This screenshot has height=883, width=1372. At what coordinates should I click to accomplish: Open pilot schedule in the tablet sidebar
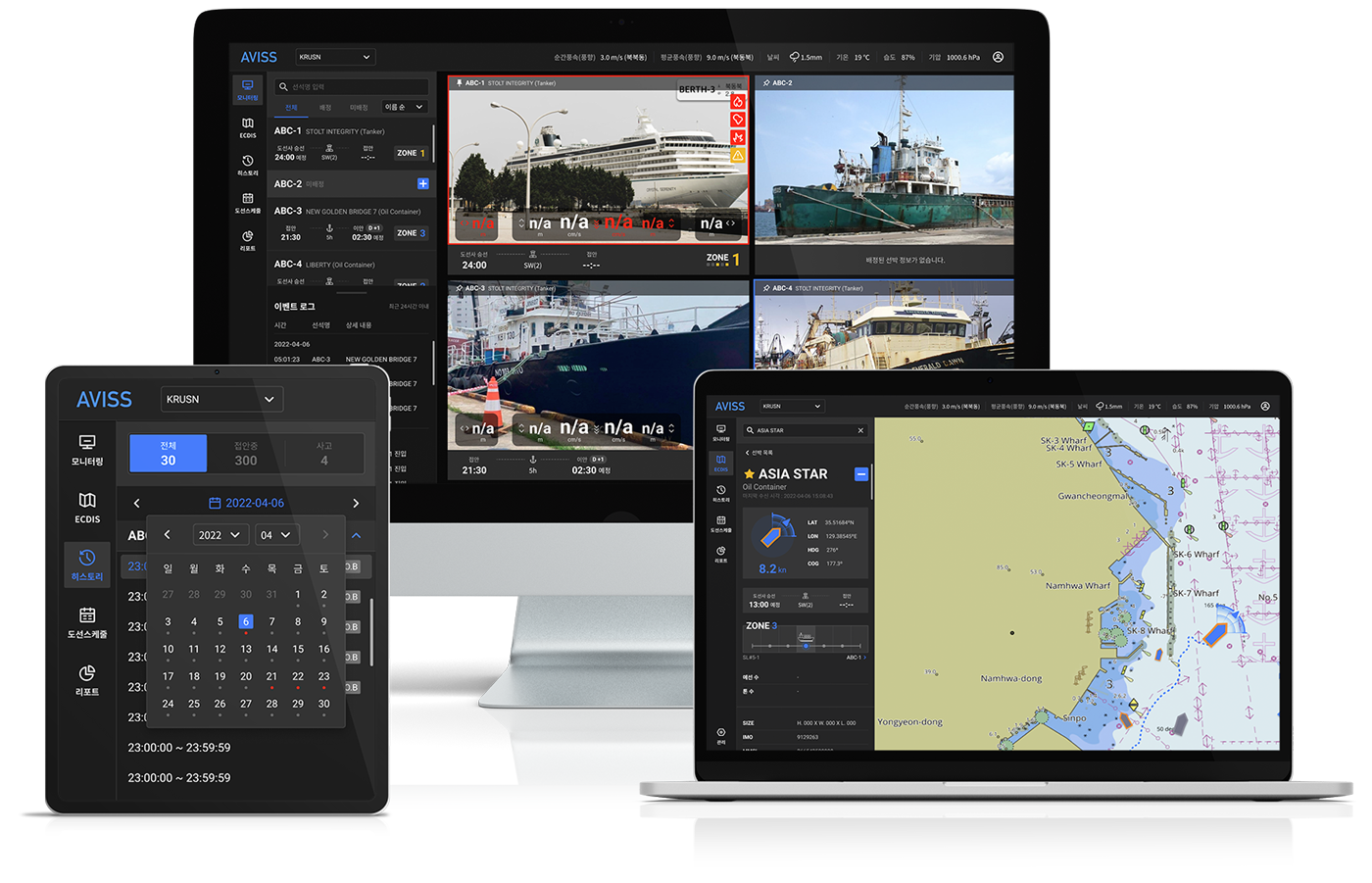tap(87, 622)
